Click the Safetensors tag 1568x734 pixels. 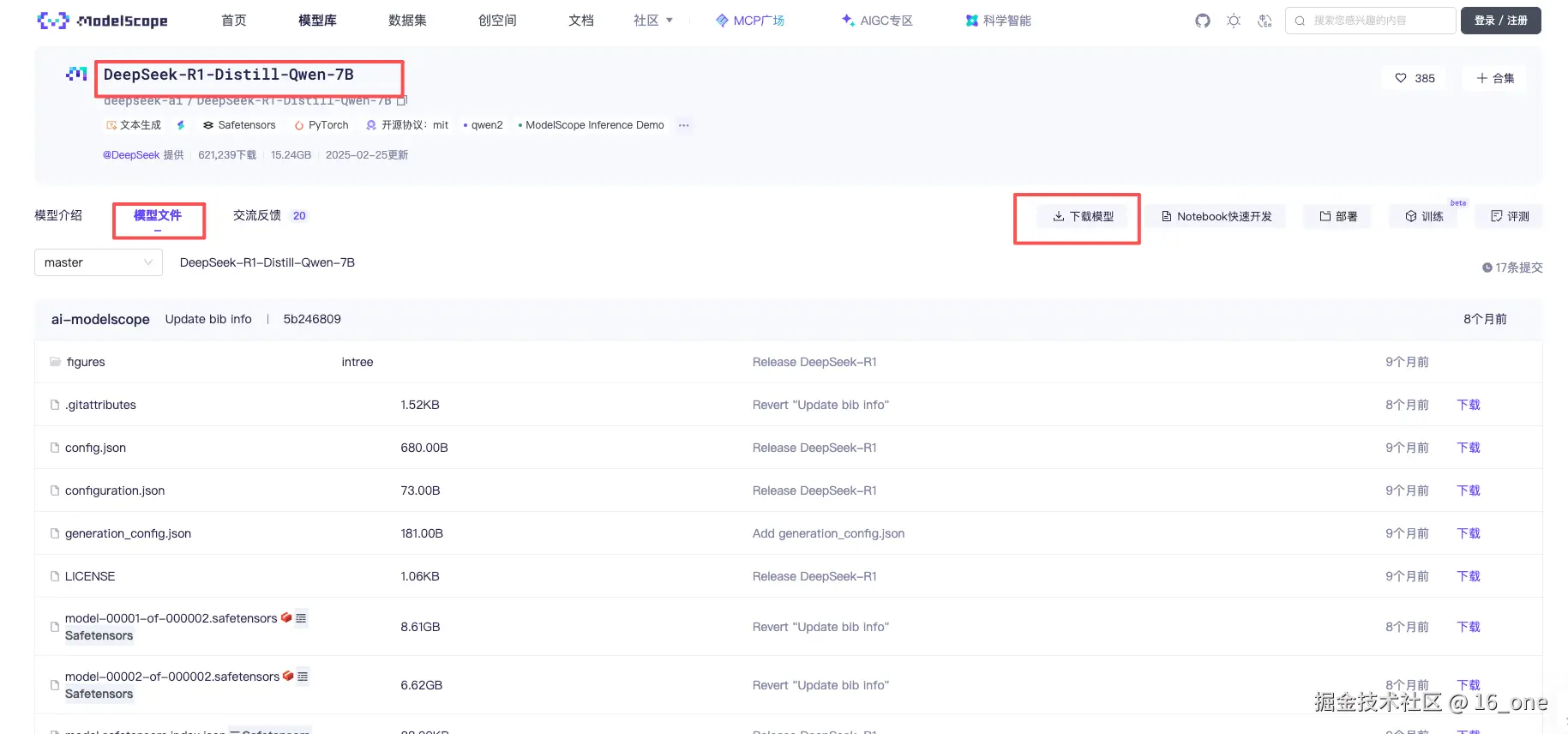(239, 125)
